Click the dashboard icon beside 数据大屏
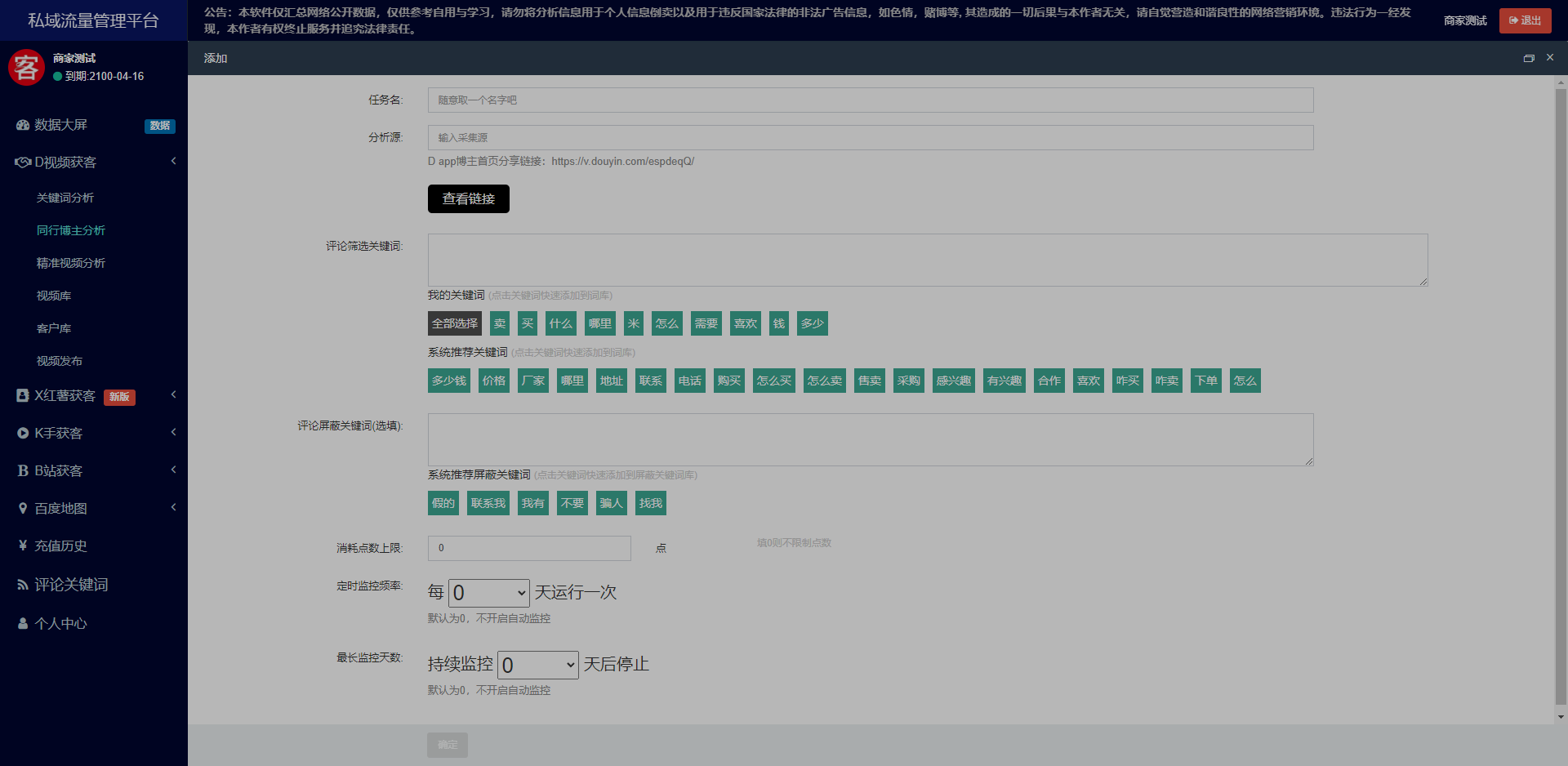This screenshot has height=766, width=1568. pos(23,125)
